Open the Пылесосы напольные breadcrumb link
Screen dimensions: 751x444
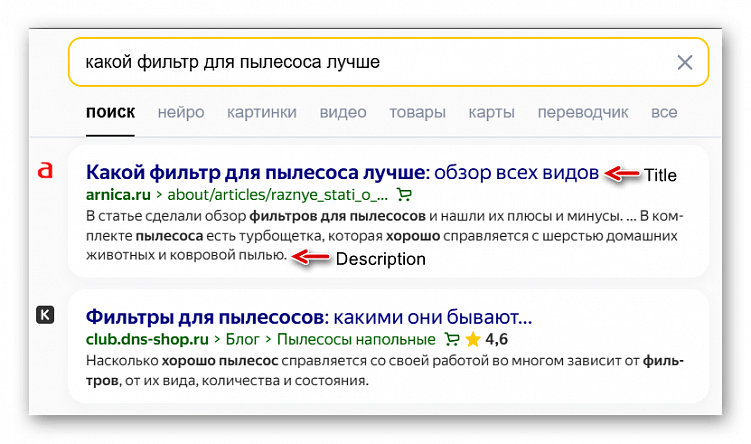click(x=356, y=339)
